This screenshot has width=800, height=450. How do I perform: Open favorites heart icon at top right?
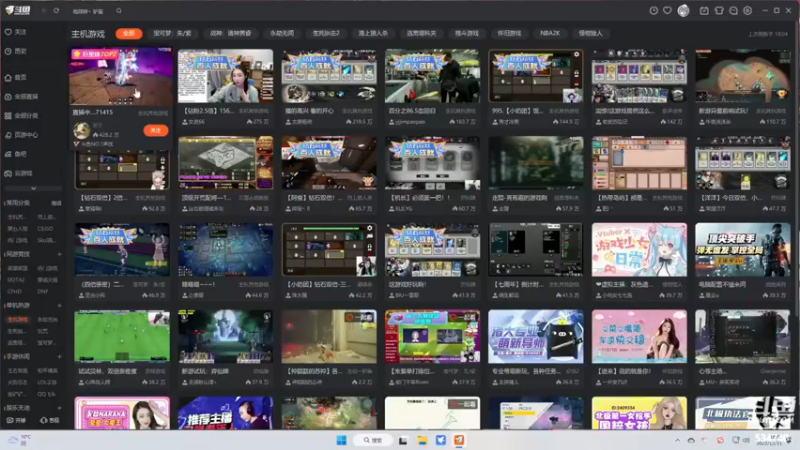(667, 11)
